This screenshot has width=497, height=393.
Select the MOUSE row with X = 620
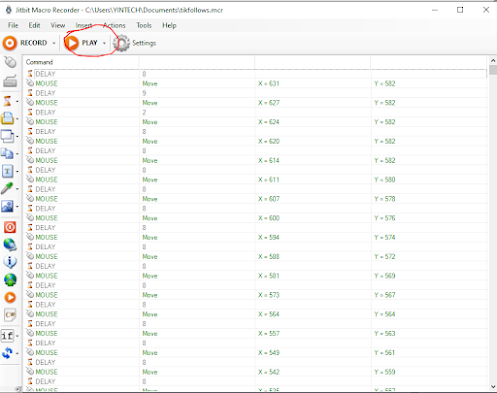[255, 141]
